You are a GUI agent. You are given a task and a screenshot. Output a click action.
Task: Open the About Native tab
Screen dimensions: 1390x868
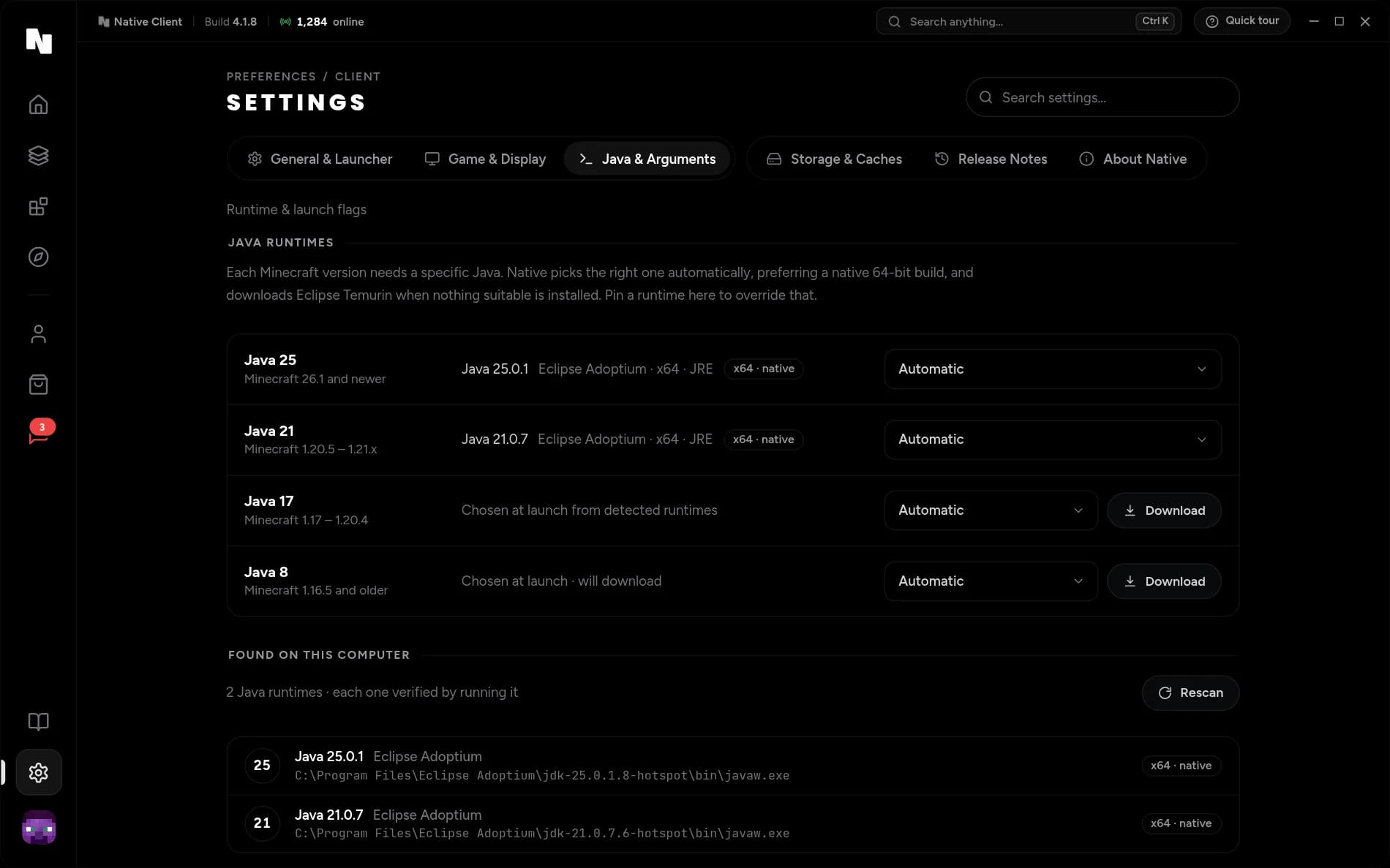pos(1132,159)
